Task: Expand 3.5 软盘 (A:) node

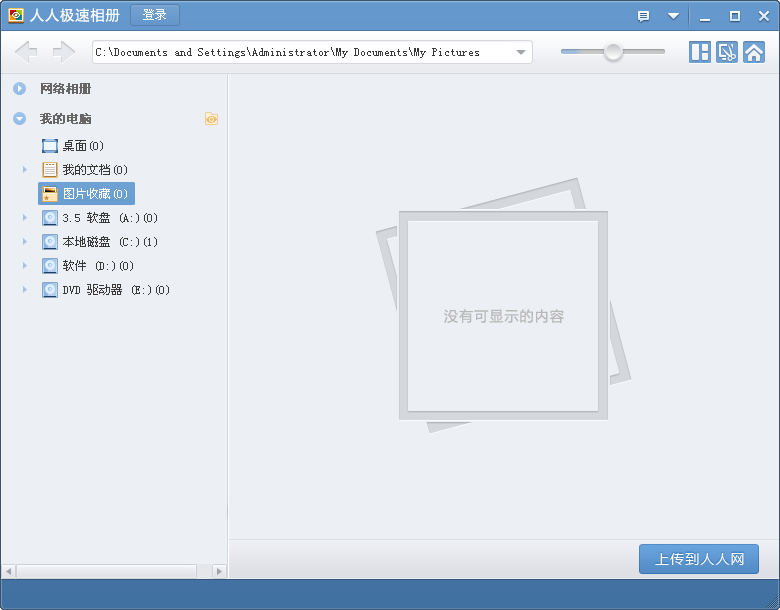Action: tap(24, 217)
